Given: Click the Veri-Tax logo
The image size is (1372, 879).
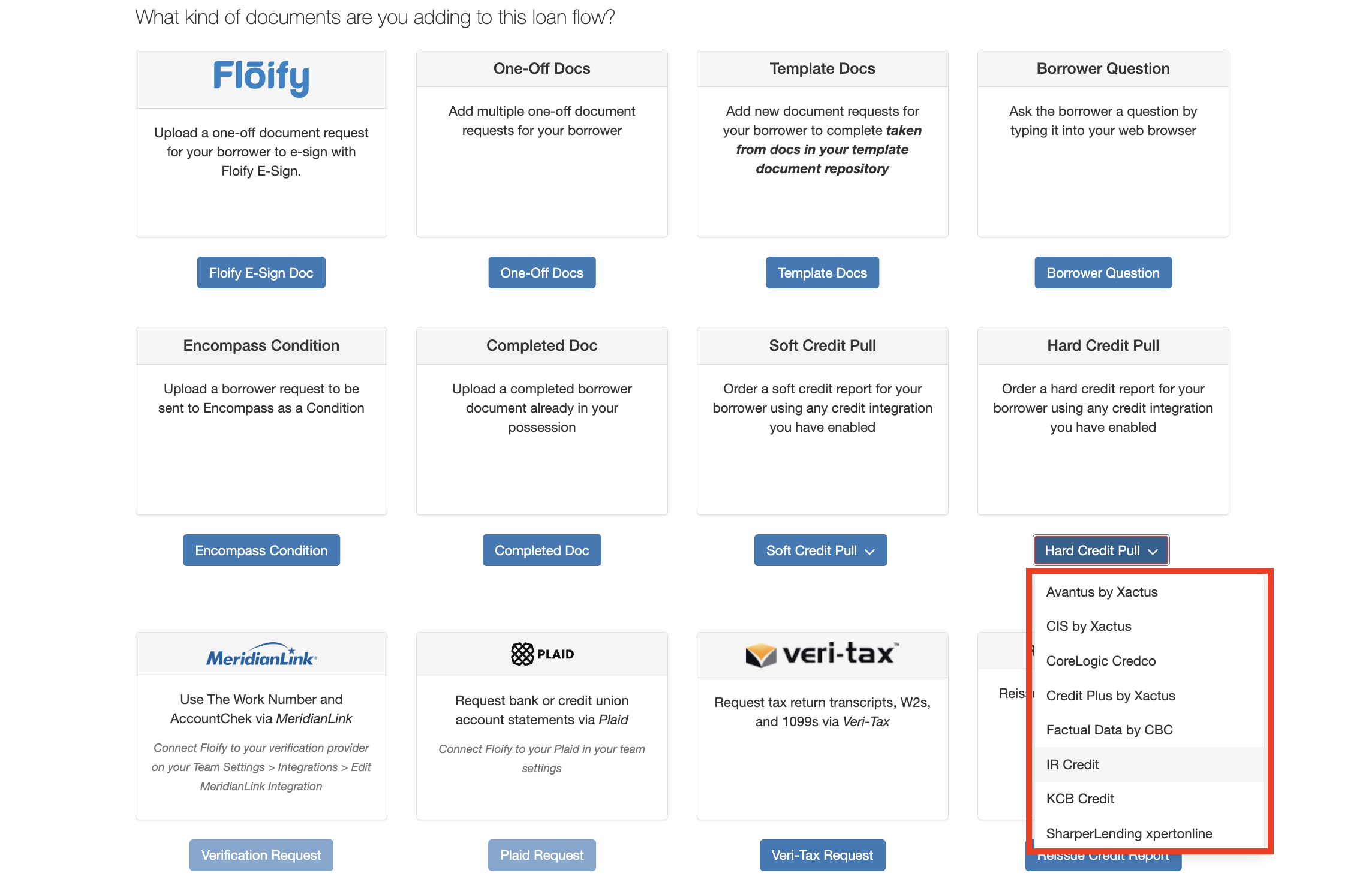Looking at the screenshot, I should click(822, 654).
